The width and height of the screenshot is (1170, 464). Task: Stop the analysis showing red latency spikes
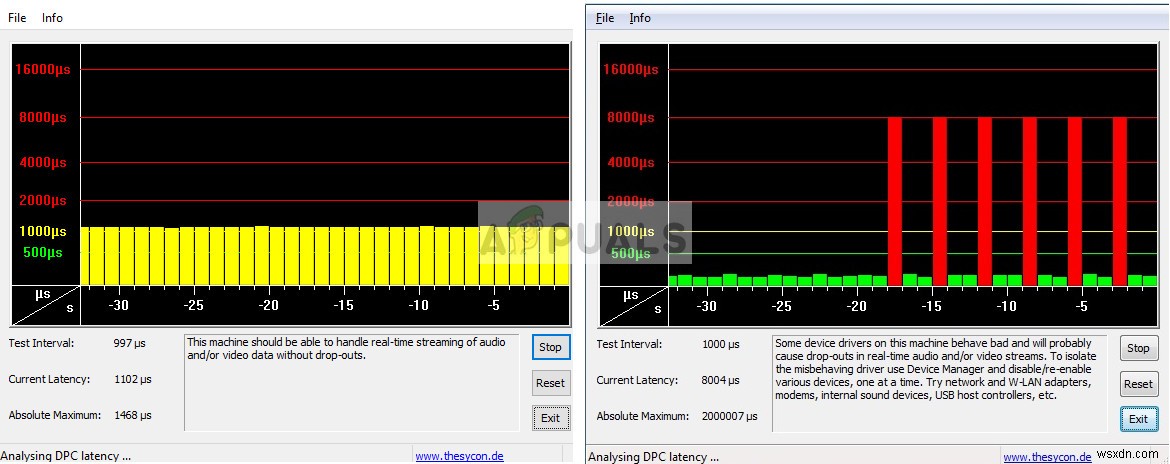pyautogui.click(x=1138, y=348)
